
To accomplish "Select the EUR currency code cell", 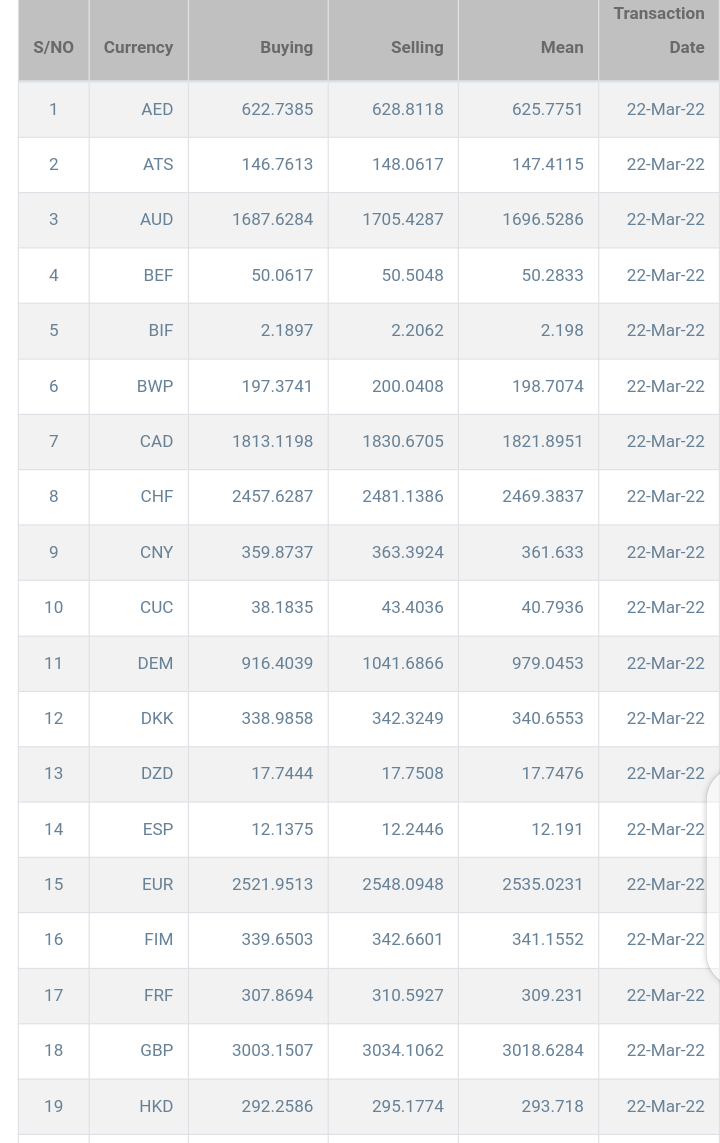I will tap(157, 884).
